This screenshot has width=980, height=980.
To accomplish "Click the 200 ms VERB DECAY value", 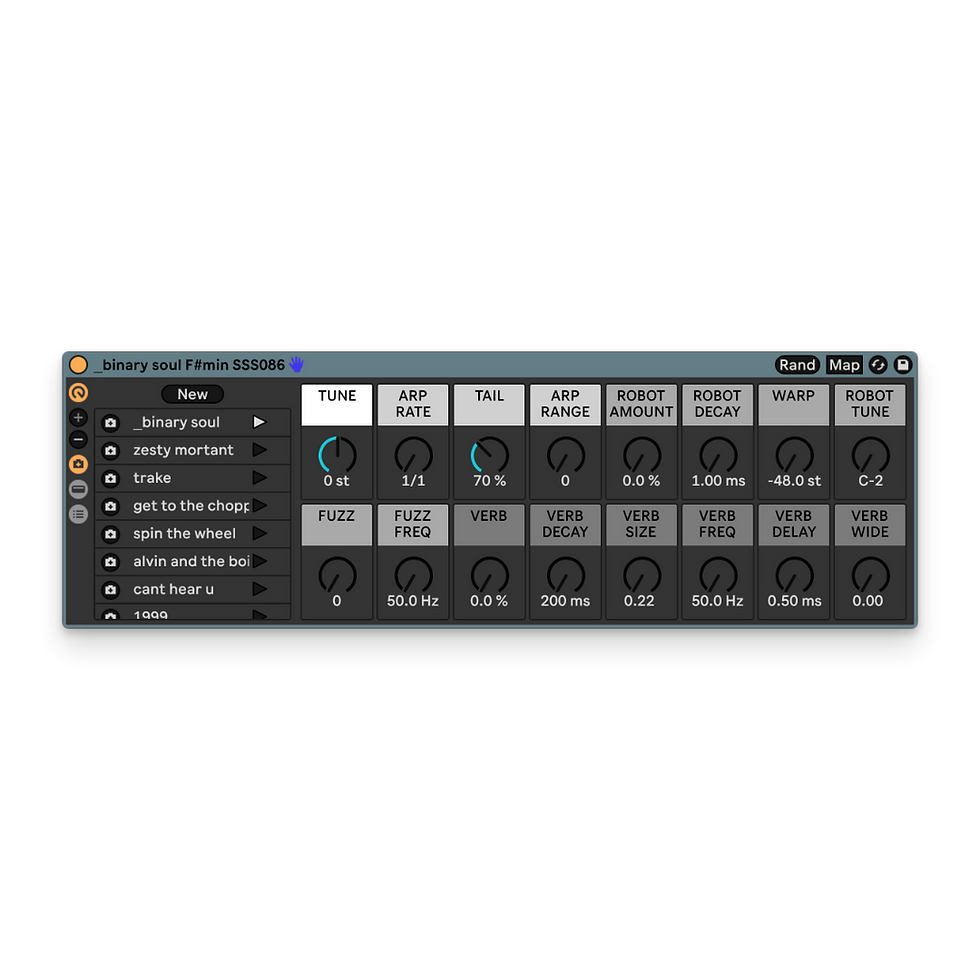I will click(x=566, y=601).
